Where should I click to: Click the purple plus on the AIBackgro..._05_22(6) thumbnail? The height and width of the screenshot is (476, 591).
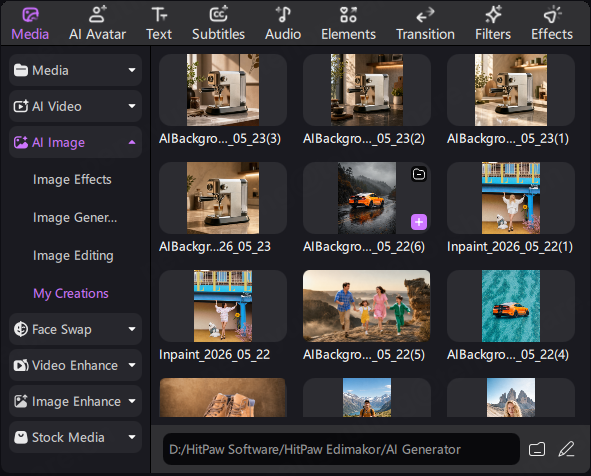[x=419, y=222]
